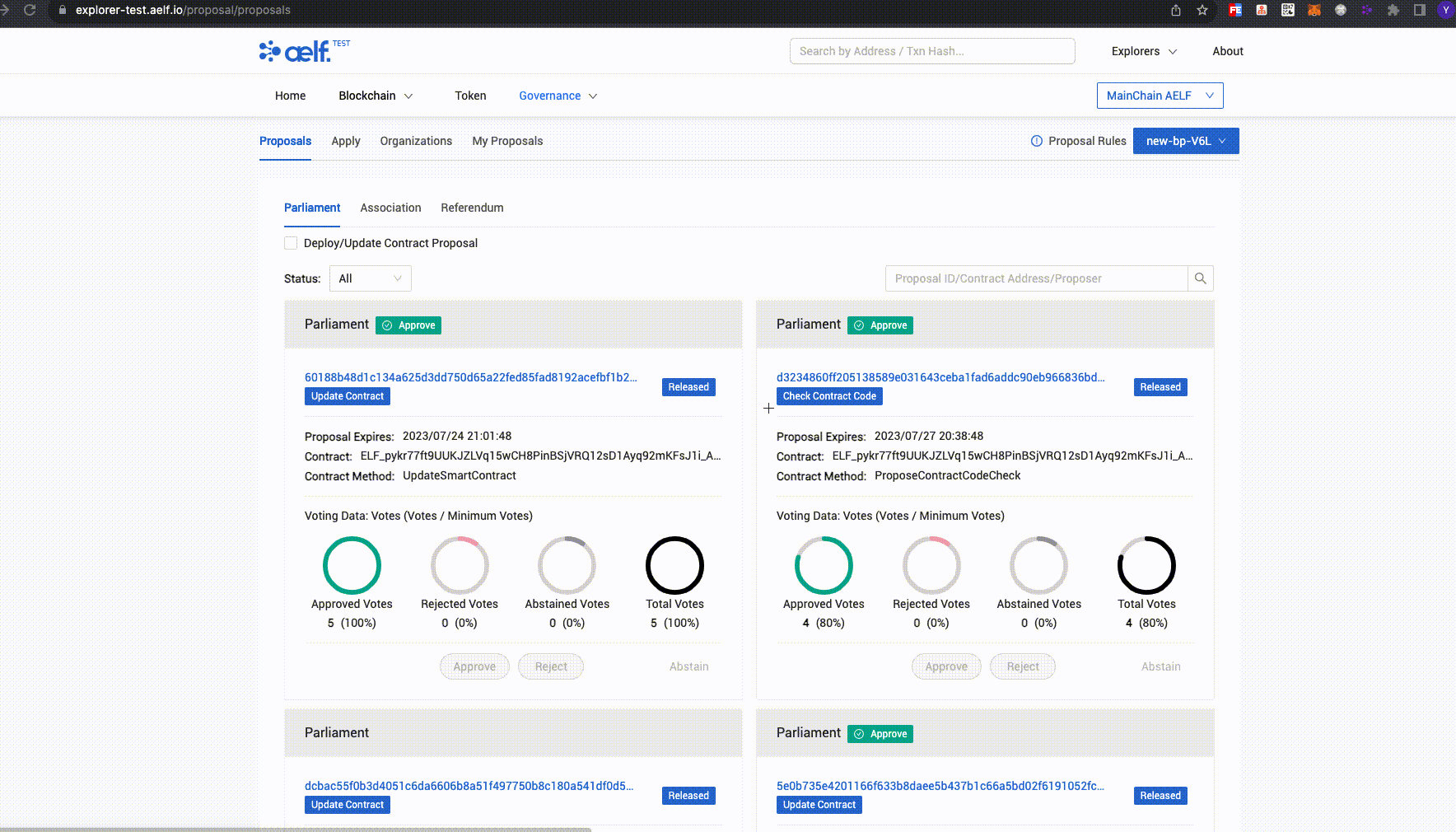Select the Parliament tab
1456x832 pixels.
(x=312, y=208)
